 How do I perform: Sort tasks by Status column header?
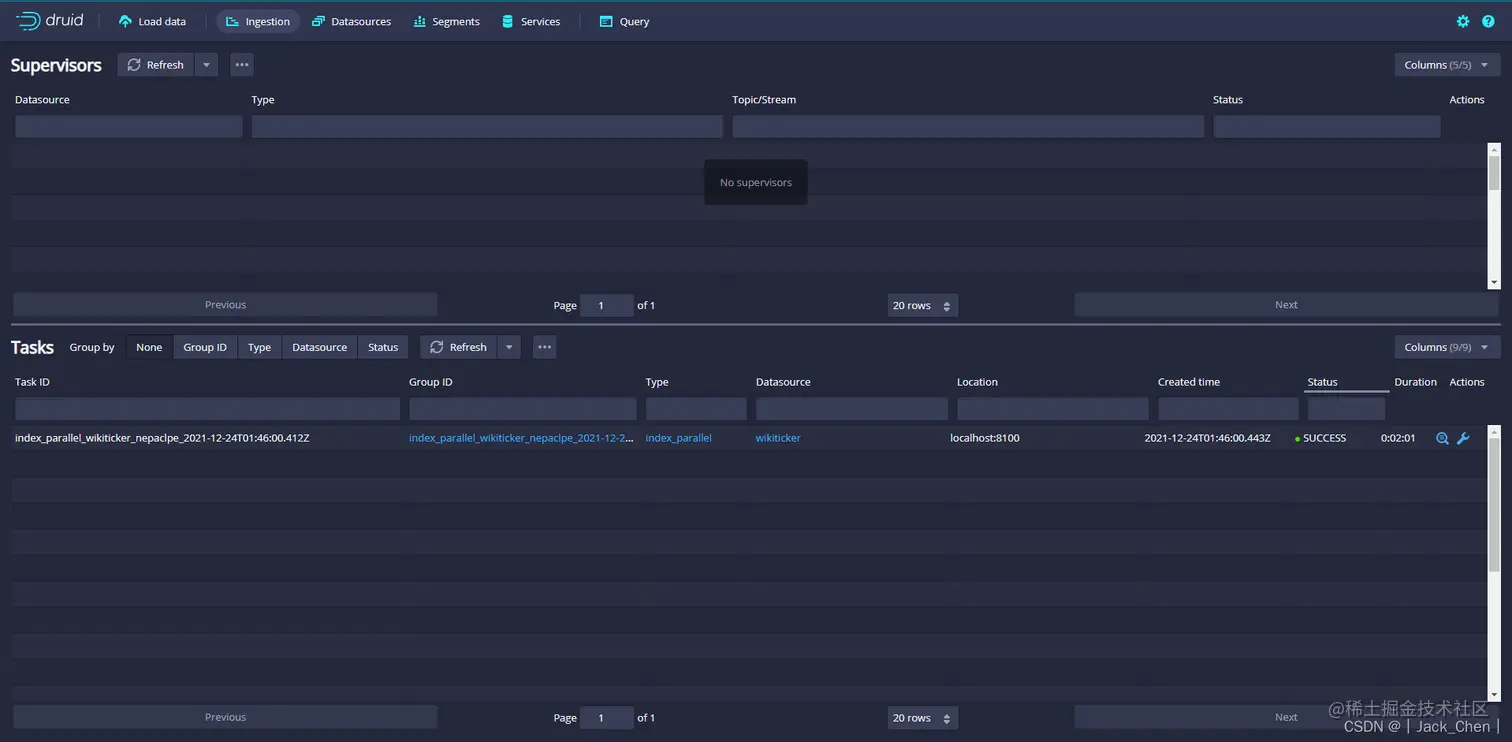click(1322, 382)
